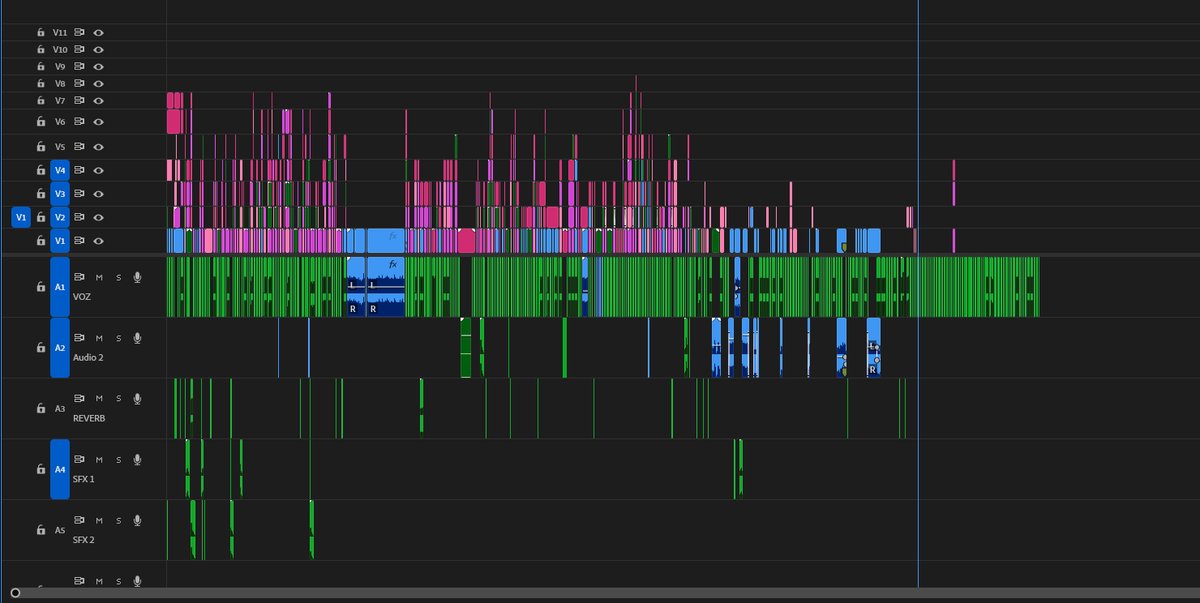Toggle sync lock on VOZ track
Image resolution: width=1200 pixels, height=603 pixels.
click(79, 277)
